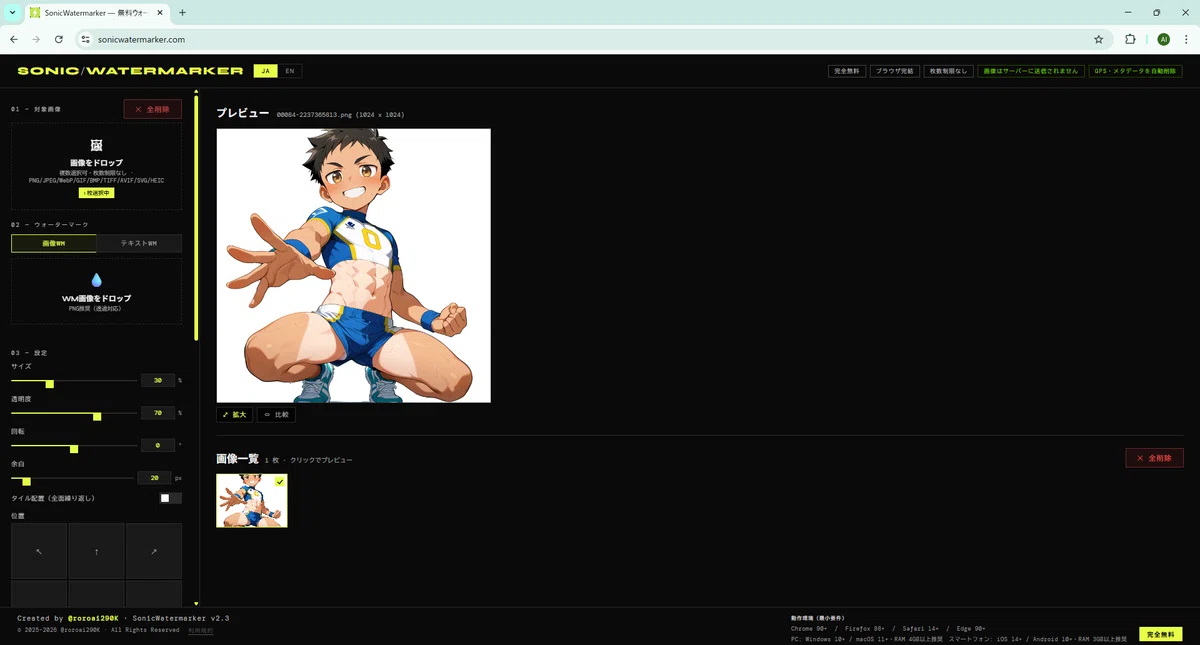
Task: Click the サイズ value field showing 30
Action: (x=157, y=381)
